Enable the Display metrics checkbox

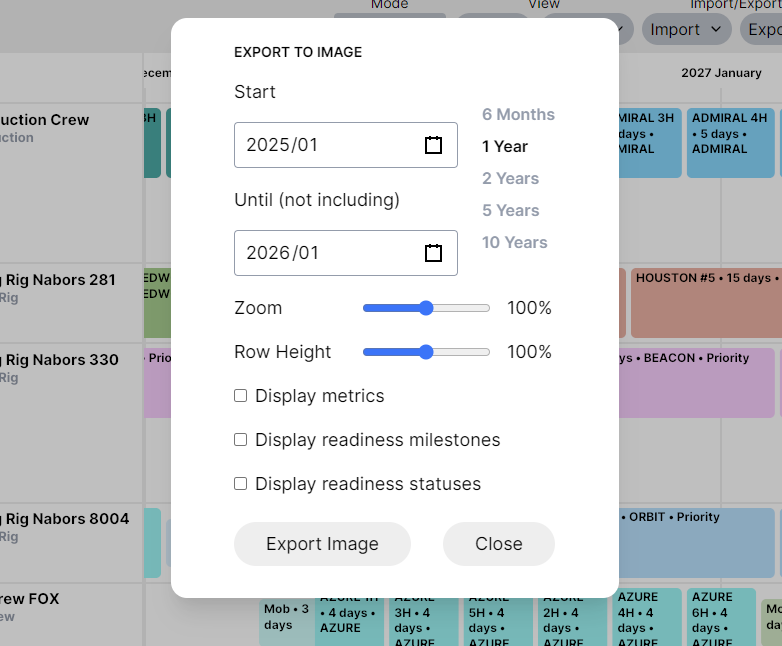240,396
